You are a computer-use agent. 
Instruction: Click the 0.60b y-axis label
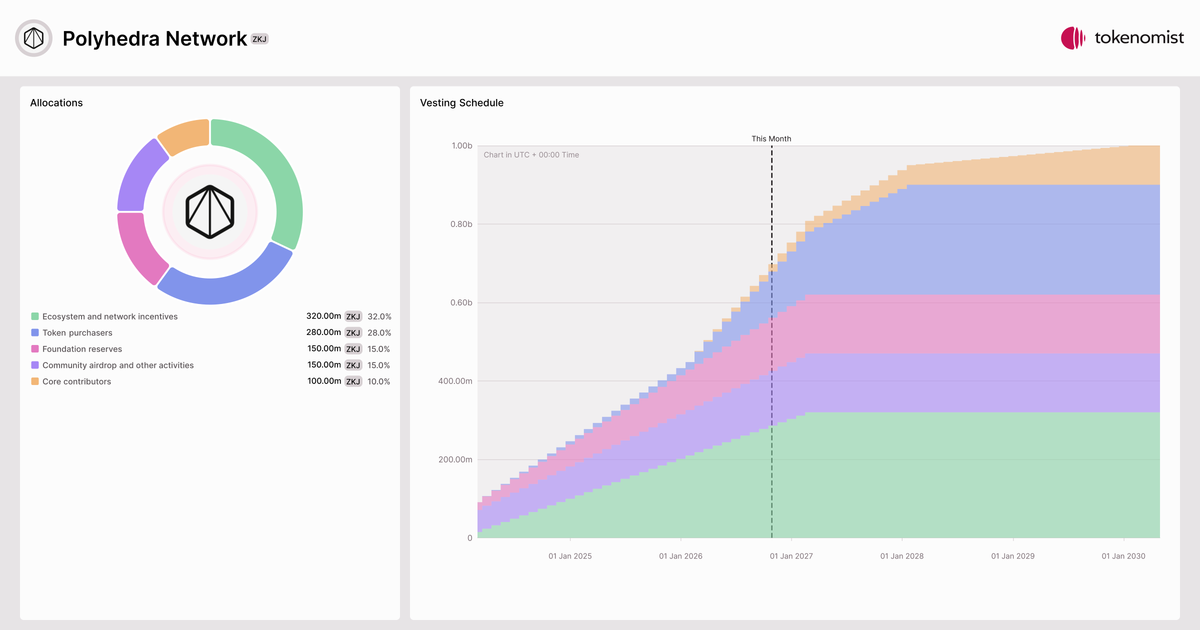point(461,303)
